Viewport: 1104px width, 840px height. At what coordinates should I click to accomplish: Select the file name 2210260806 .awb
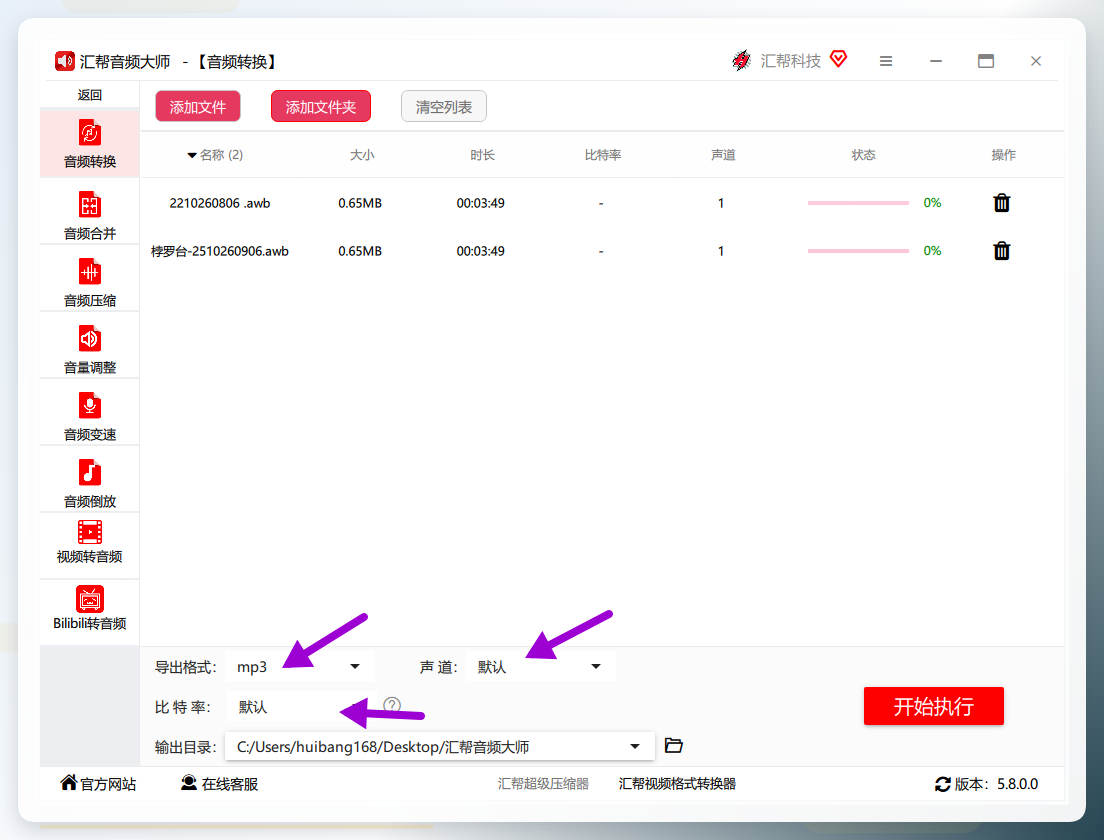tap(220, 203)
